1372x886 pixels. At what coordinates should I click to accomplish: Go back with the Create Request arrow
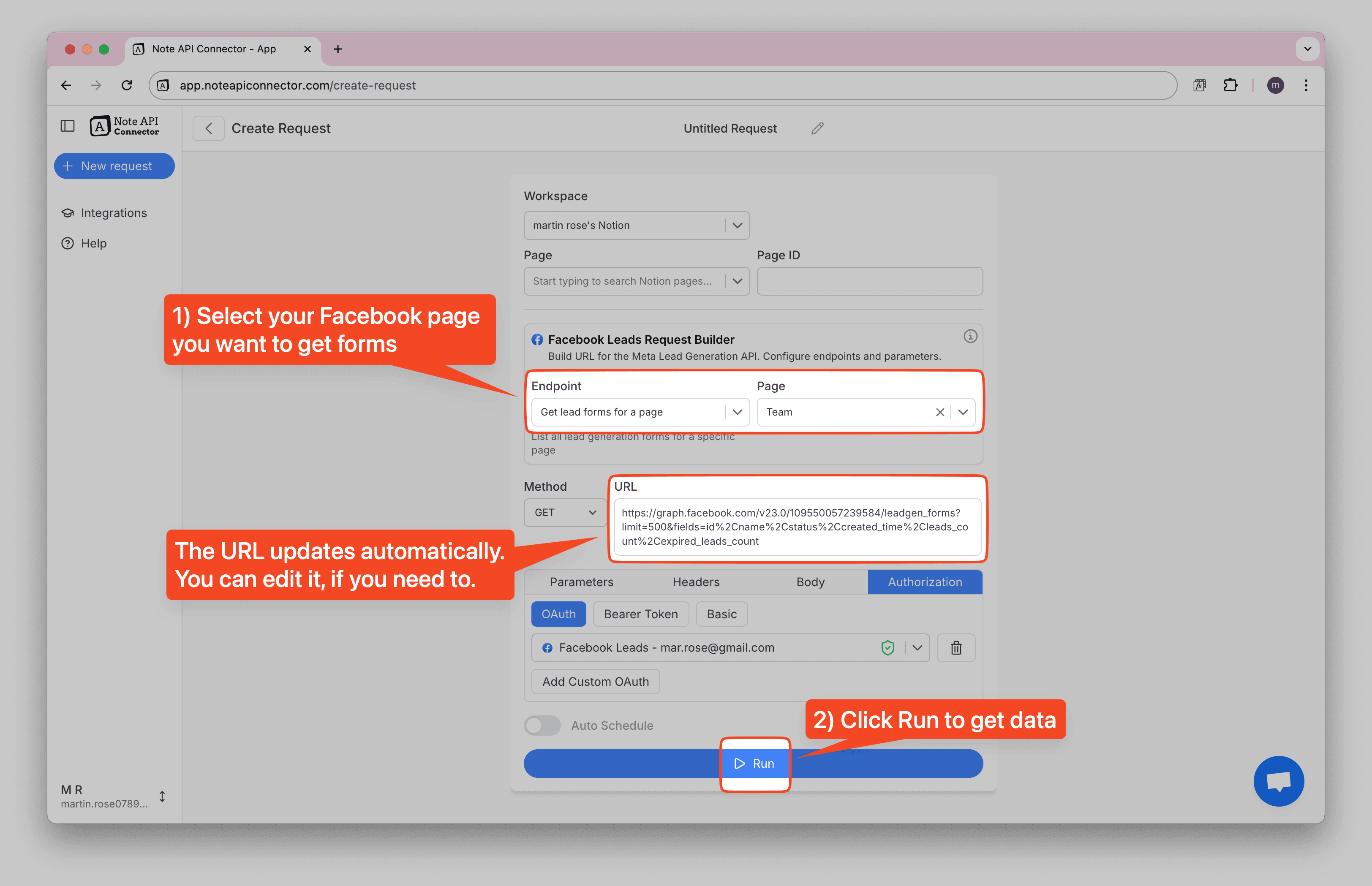[208, 128]
